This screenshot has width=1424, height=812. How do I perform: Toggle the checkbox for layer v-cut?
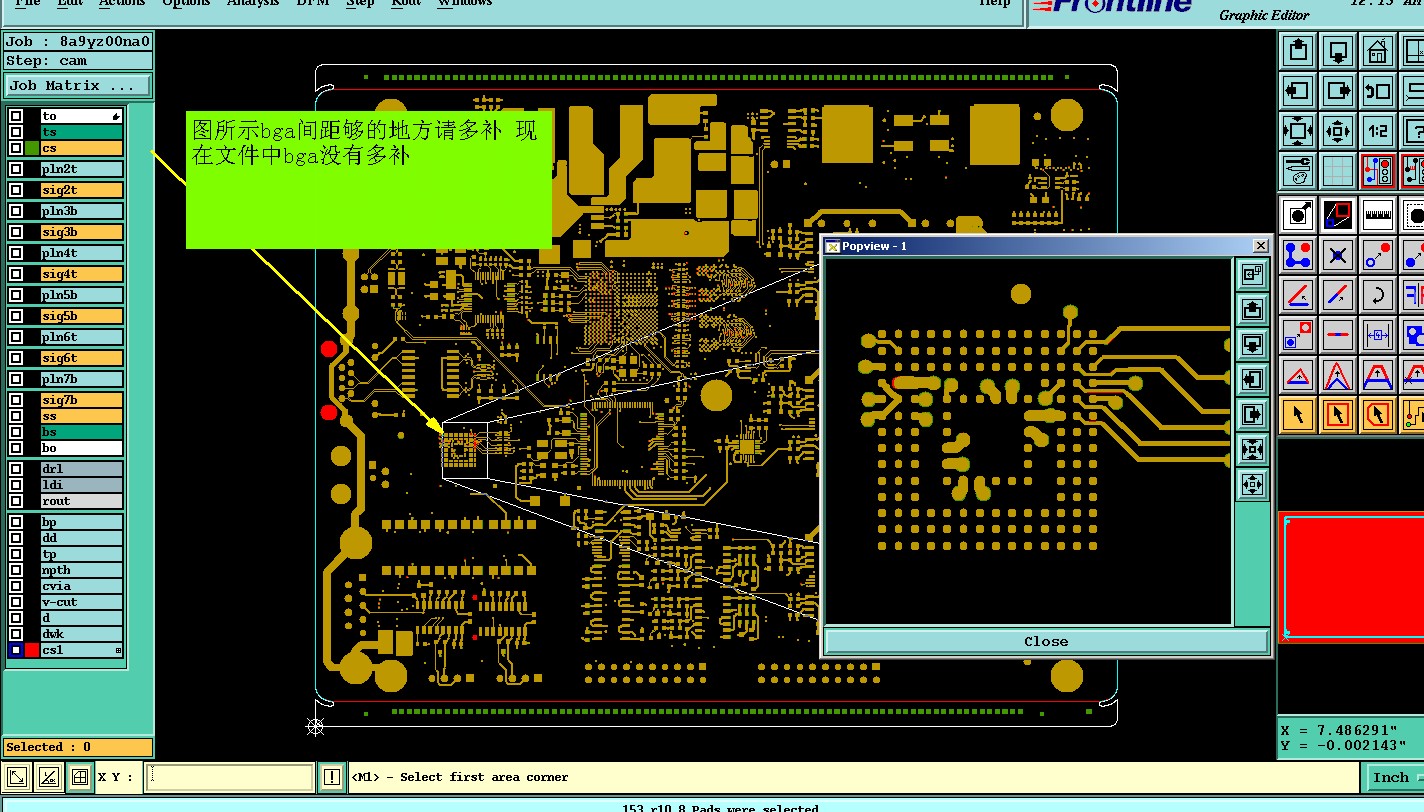coord(16,602)
